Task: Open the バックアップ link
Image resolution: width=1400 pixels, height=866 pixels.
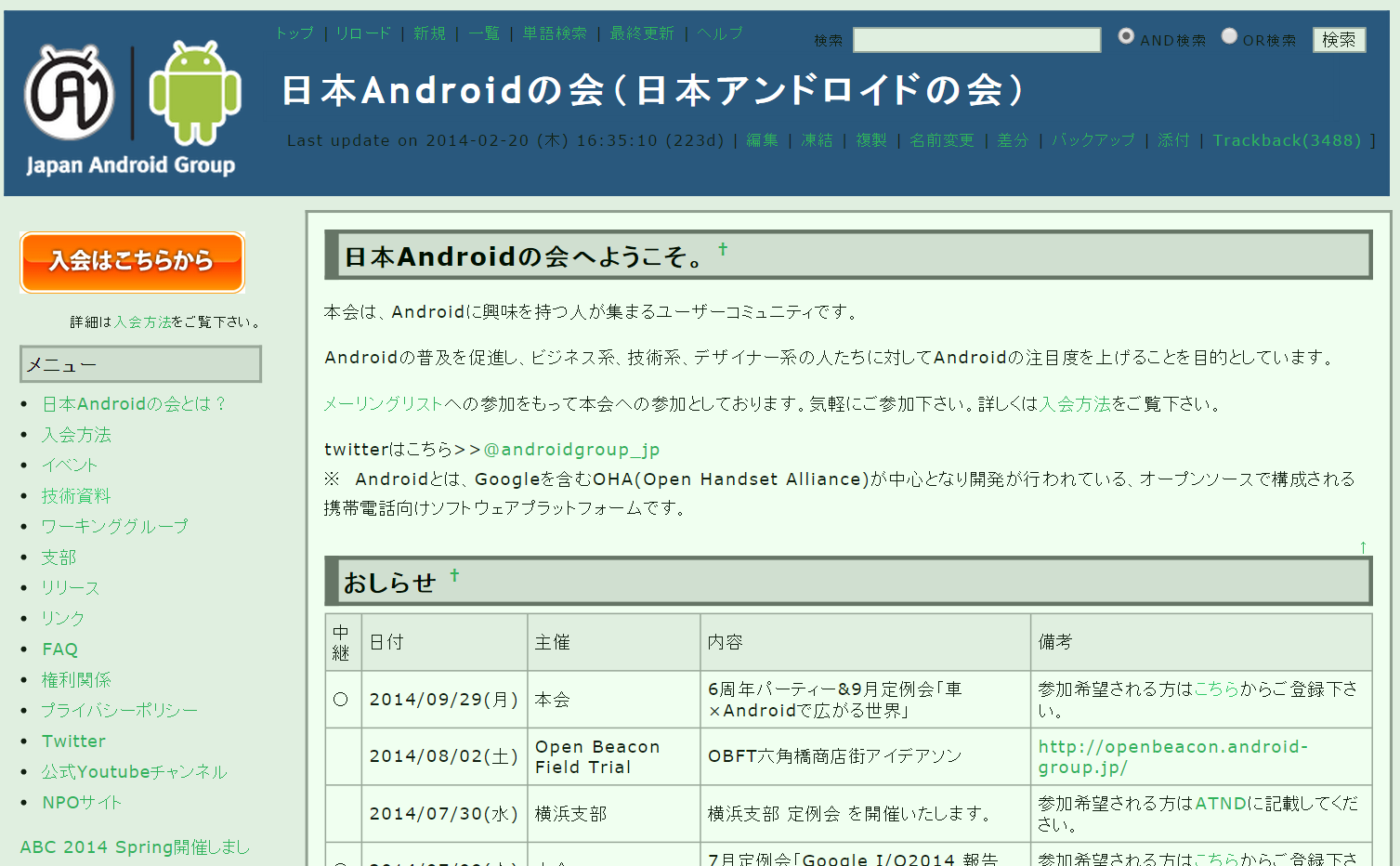Action: pos(1093,140)
